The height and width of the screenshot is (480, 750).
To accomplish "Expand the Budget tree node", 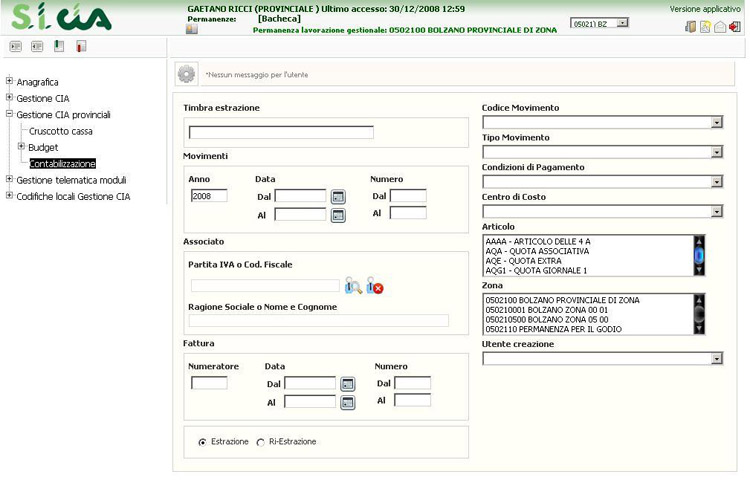I will (x=21, y=146).
